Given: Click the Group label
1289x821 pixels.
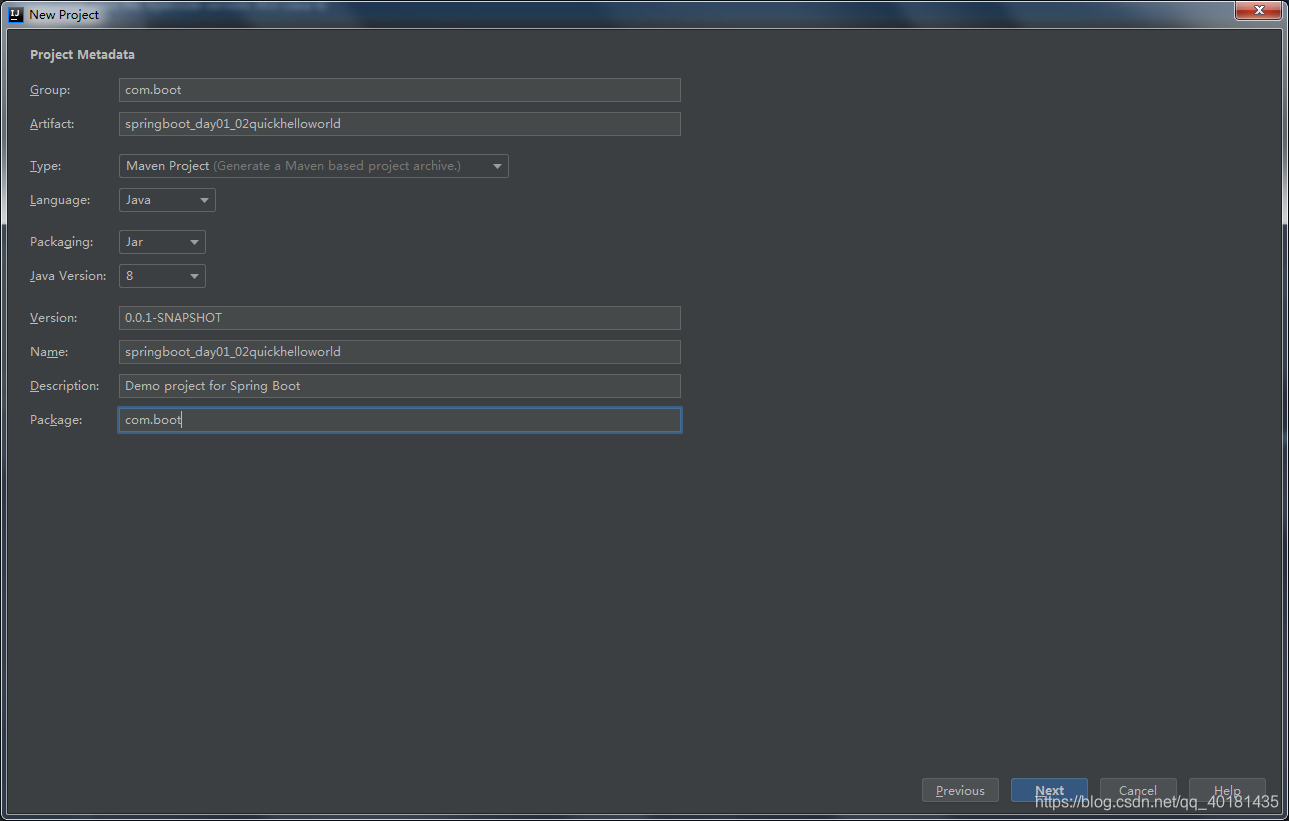Looking at the screenshot, I should pos(50,90).
